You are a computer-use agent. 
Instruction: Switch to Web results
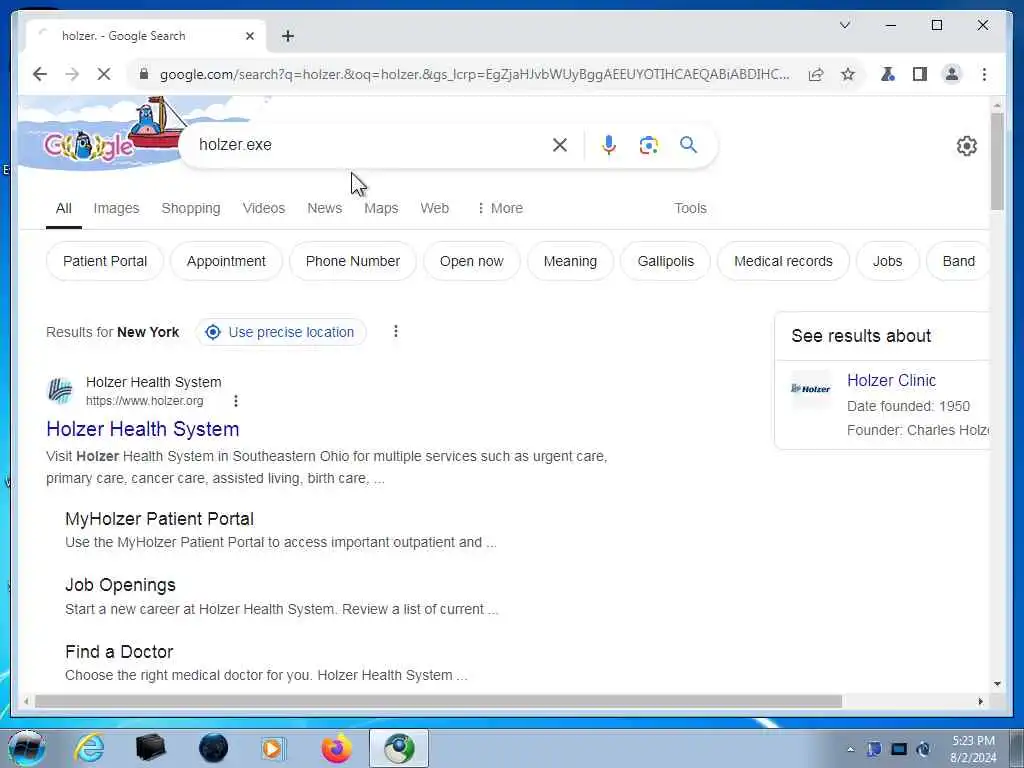(x=434, y=208)
